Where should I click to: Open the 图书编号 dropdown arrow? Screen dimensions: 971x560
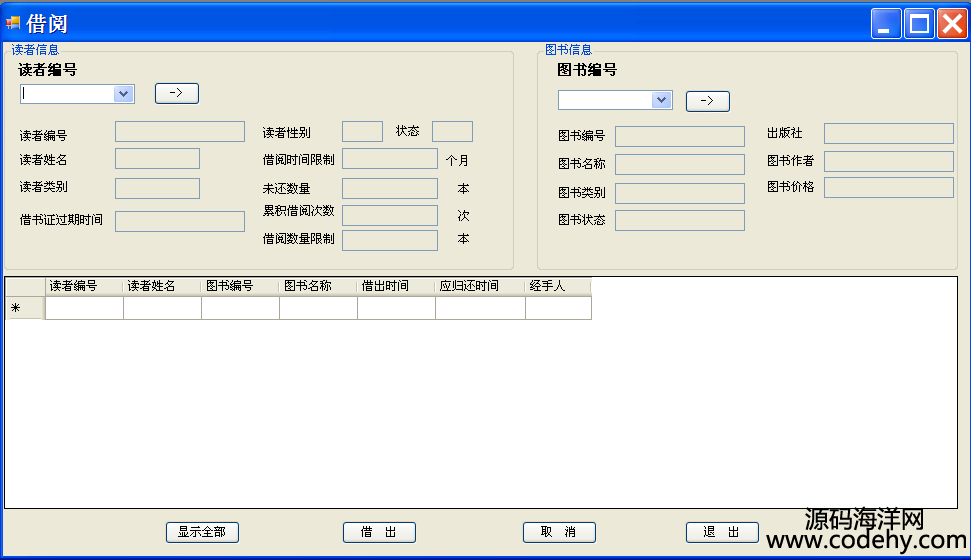point(661,100)
